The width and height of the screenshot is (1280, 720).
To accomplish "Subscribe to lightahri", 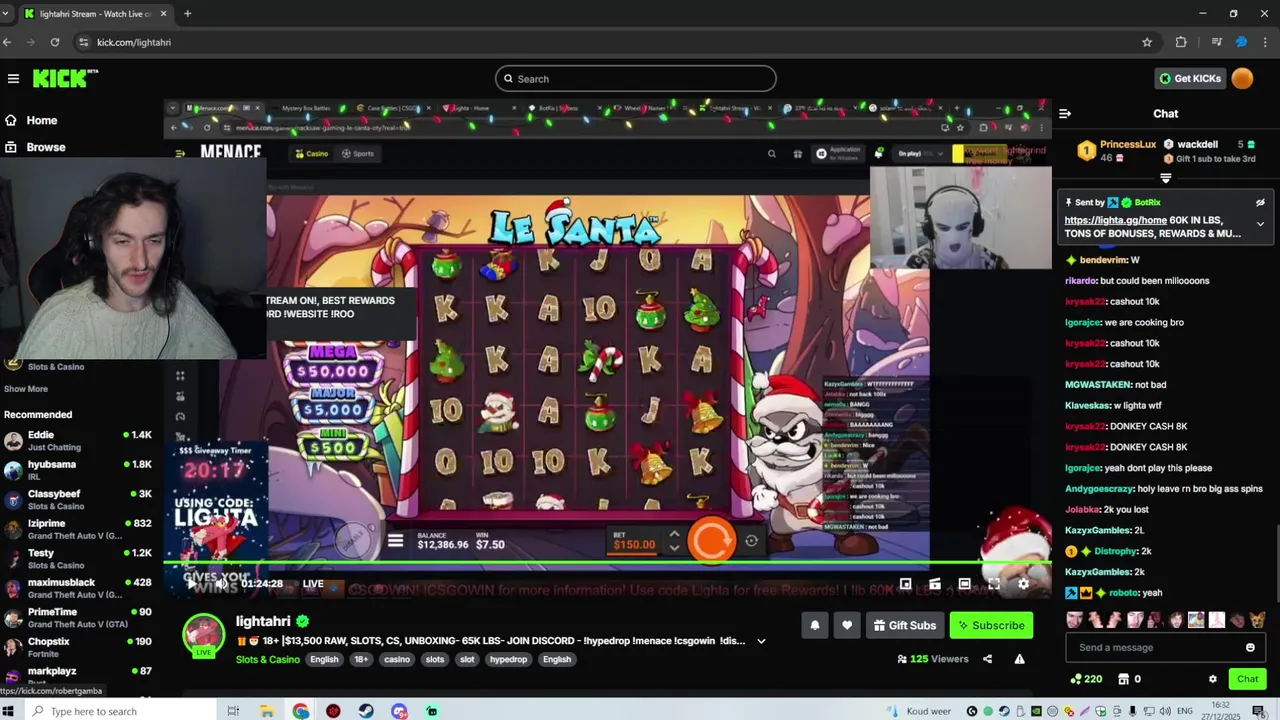I will coord(991,626).
